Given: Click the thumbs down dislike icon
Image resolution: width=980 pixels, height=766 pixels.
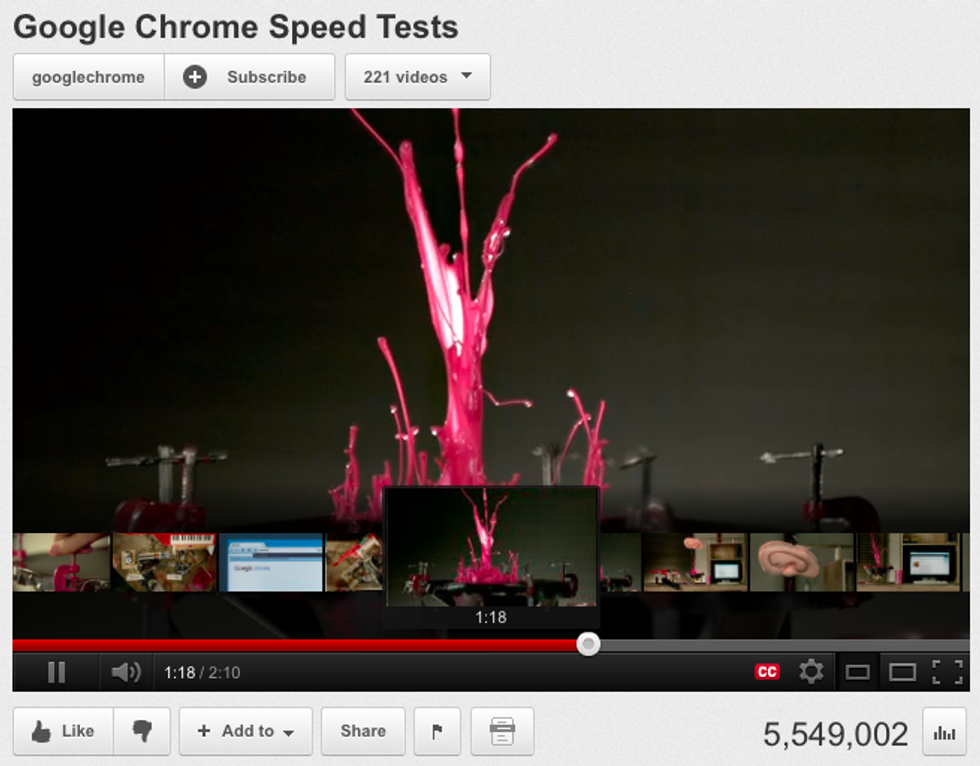Looking at the screenshot, I should click(x=142, y=731).
